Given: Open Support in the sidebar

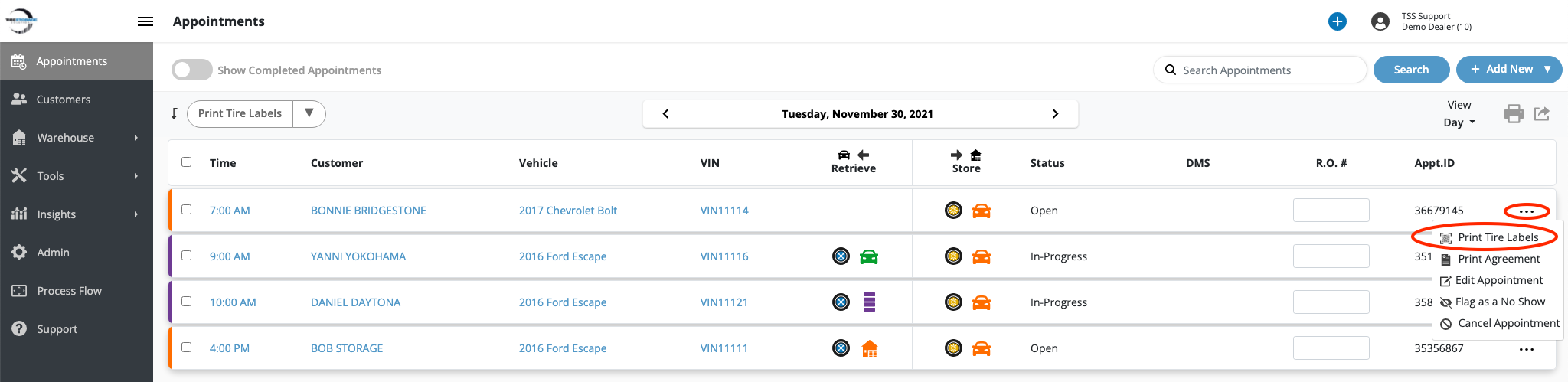Looking at the screenshot, I should coord(77,329).
